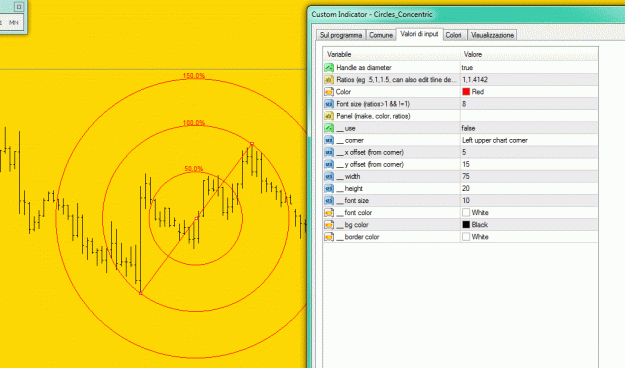Open the Sul programma tab
Screen dimensions: 625x368
pos(341,35)
